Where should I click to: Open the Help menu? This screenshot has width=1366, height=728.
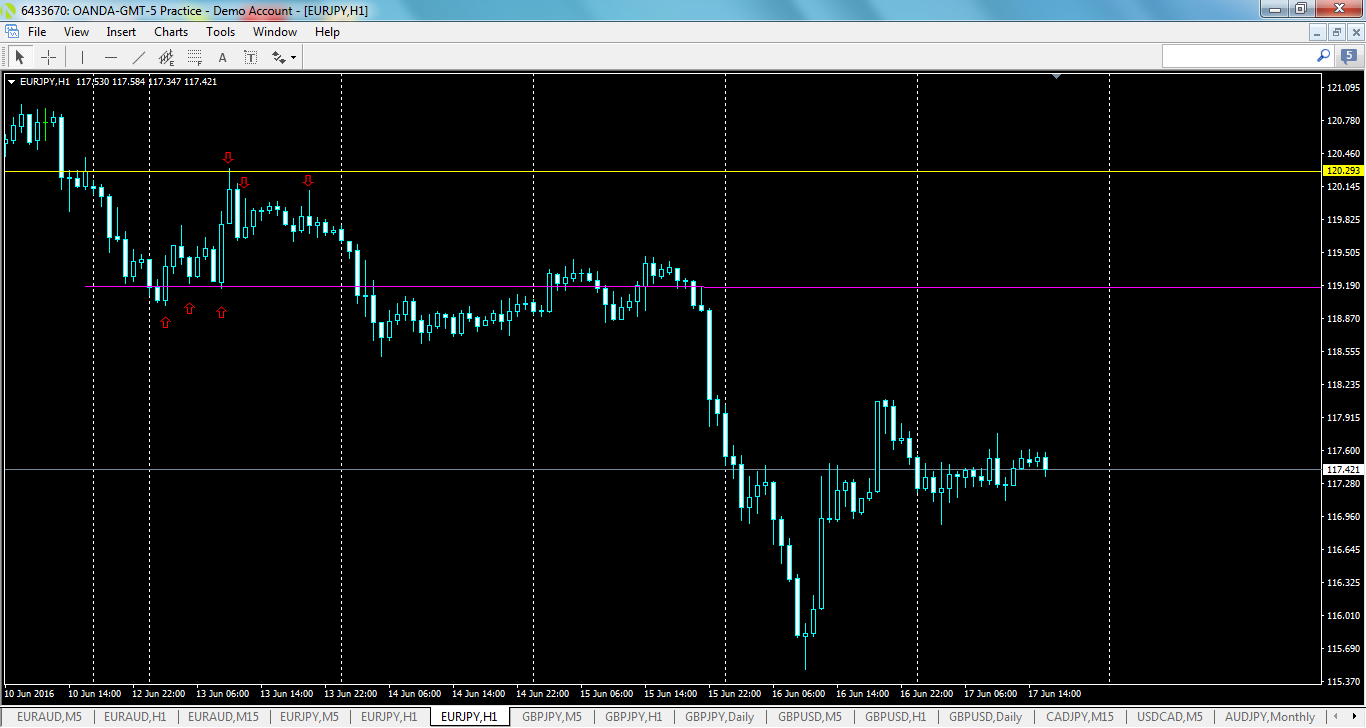tap(327, 31)
